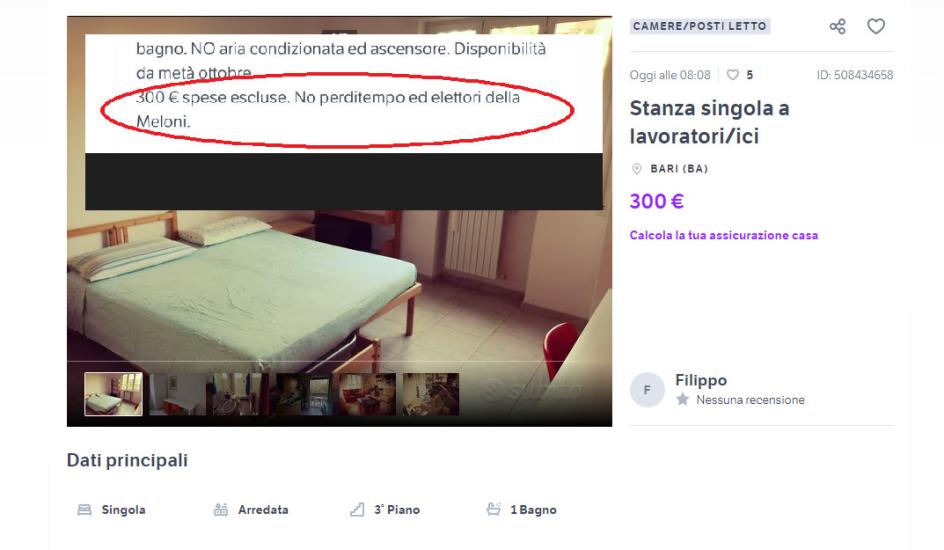
Task: Click the location pin beside Bari (BA)
Action: coord(636,169)
